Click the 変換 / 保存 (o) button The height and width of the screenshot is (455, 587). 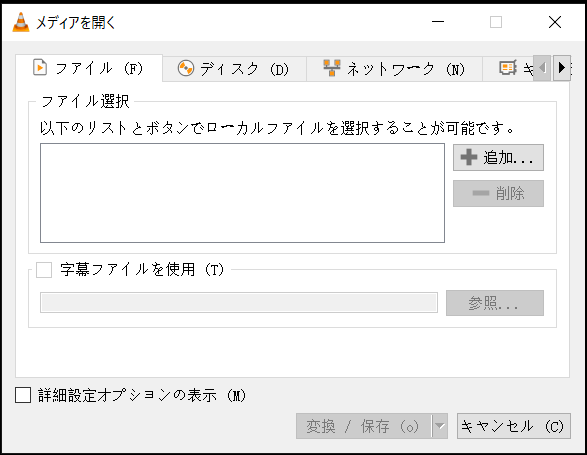tap(364, 426)
